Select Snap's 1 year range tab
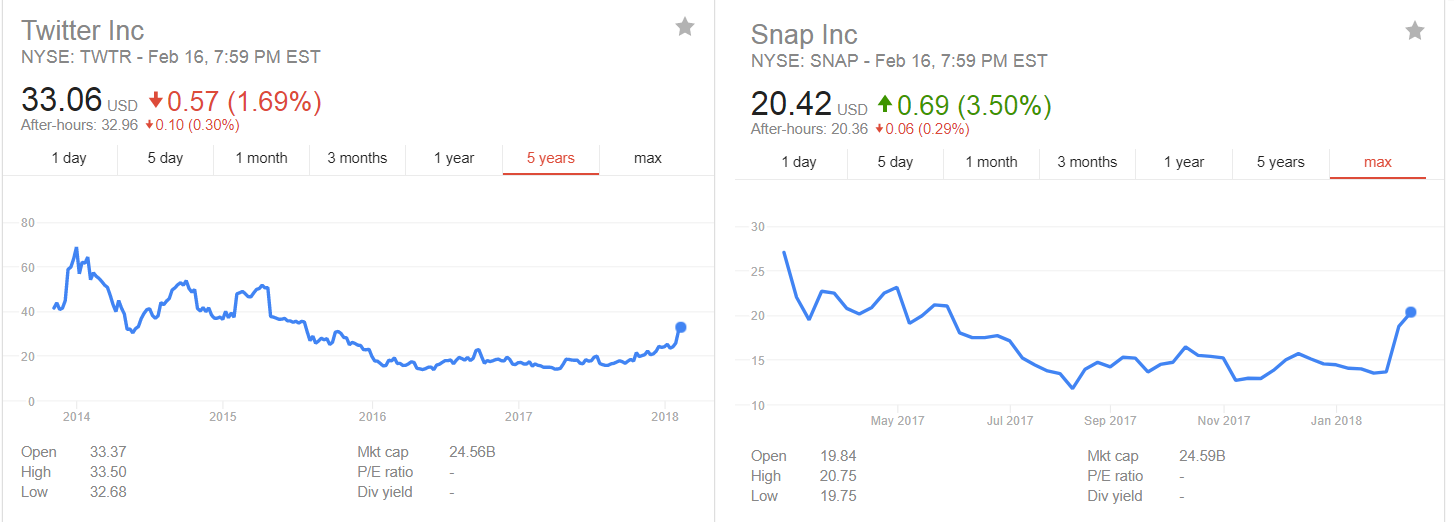 coord(1184,162)
